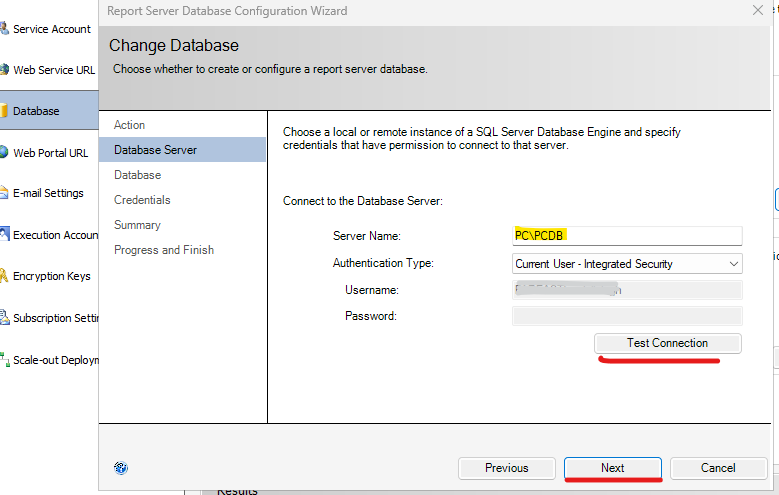The width and height of the screenshot is (779, 495).
Task: Click the Database cylinder icon
Action: [4, 110]
